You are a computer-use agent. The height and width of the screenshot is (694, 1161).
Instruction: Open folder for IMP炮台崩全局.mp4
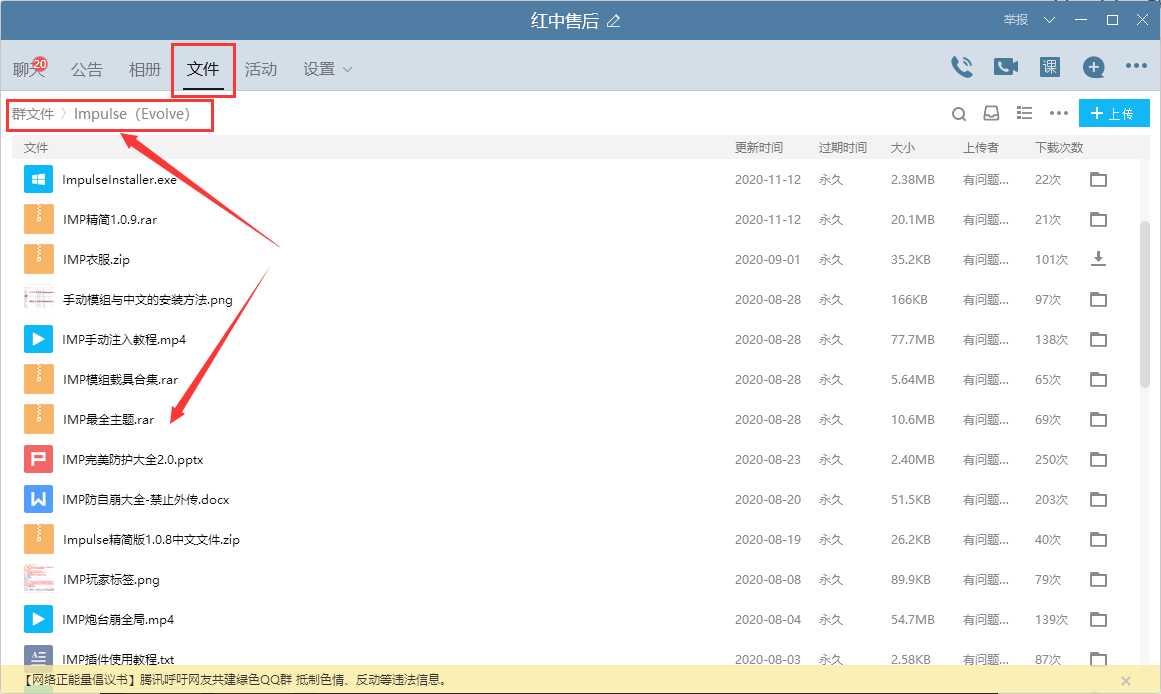point(1098,619)
